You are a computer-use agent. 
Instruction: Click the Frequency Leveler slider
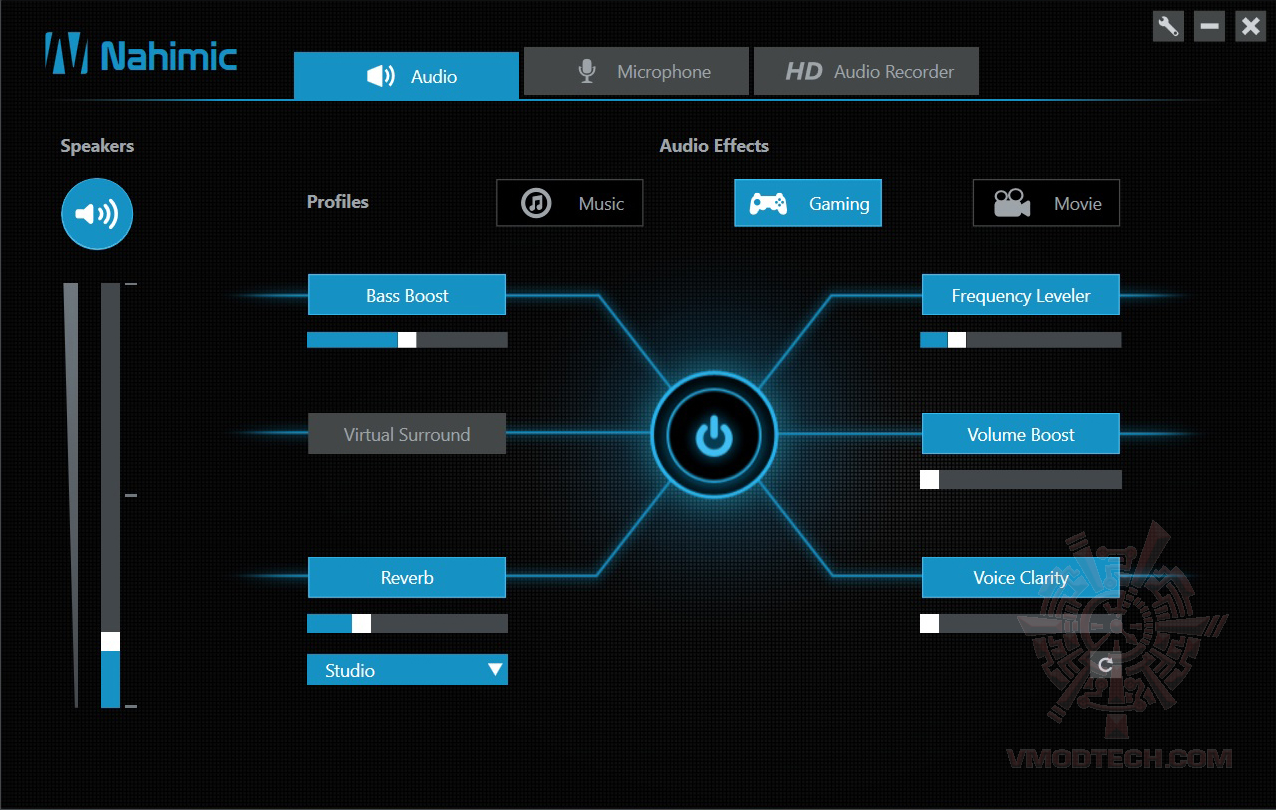(x=1021, y=340)
